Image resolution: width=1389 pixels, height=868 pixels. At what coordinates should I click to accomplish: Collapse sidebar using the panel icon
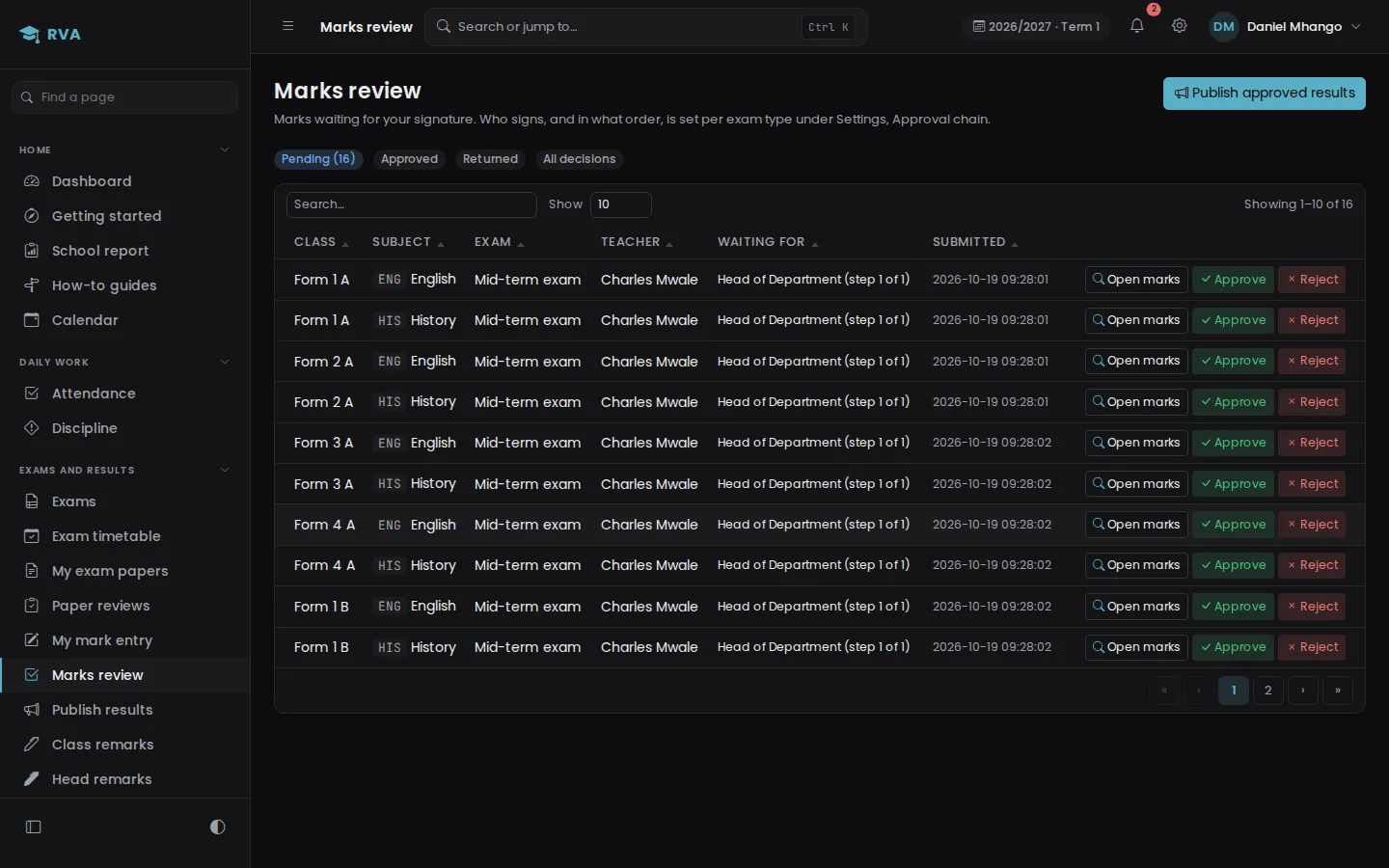coord(34,827)
